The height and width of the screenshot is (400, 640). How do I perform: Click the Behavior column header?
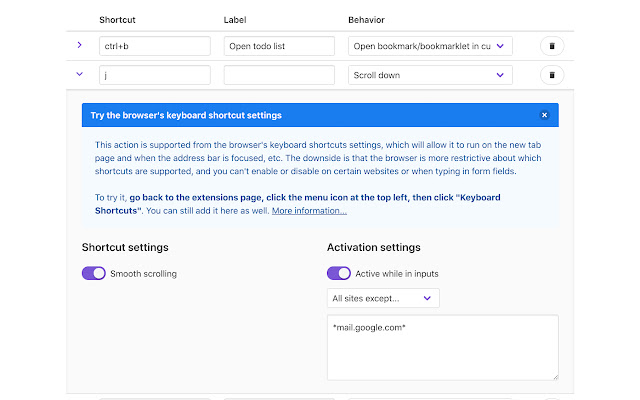coord(366,20)
